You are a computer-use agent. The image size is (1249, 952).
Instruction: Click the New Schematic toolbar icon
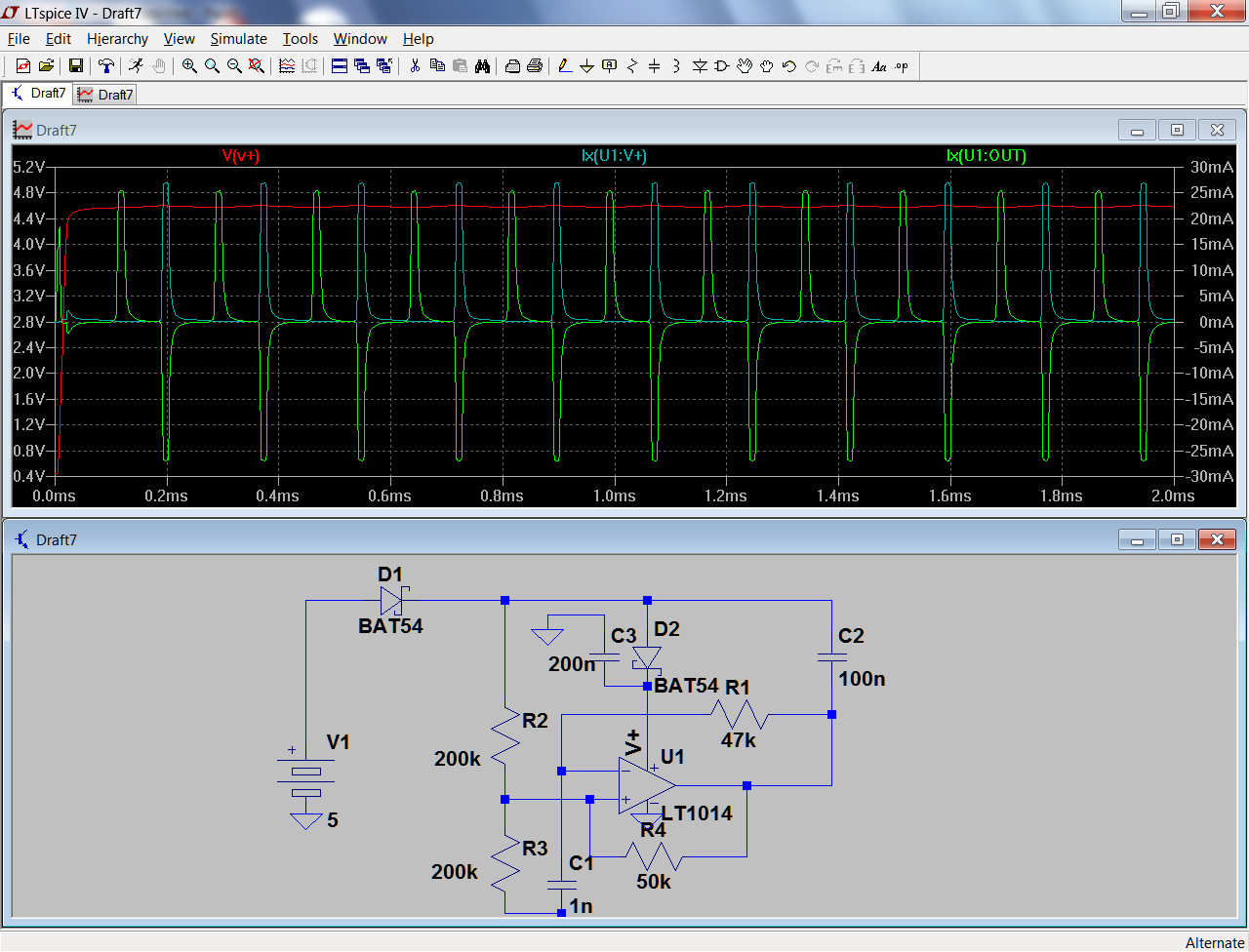23,65
